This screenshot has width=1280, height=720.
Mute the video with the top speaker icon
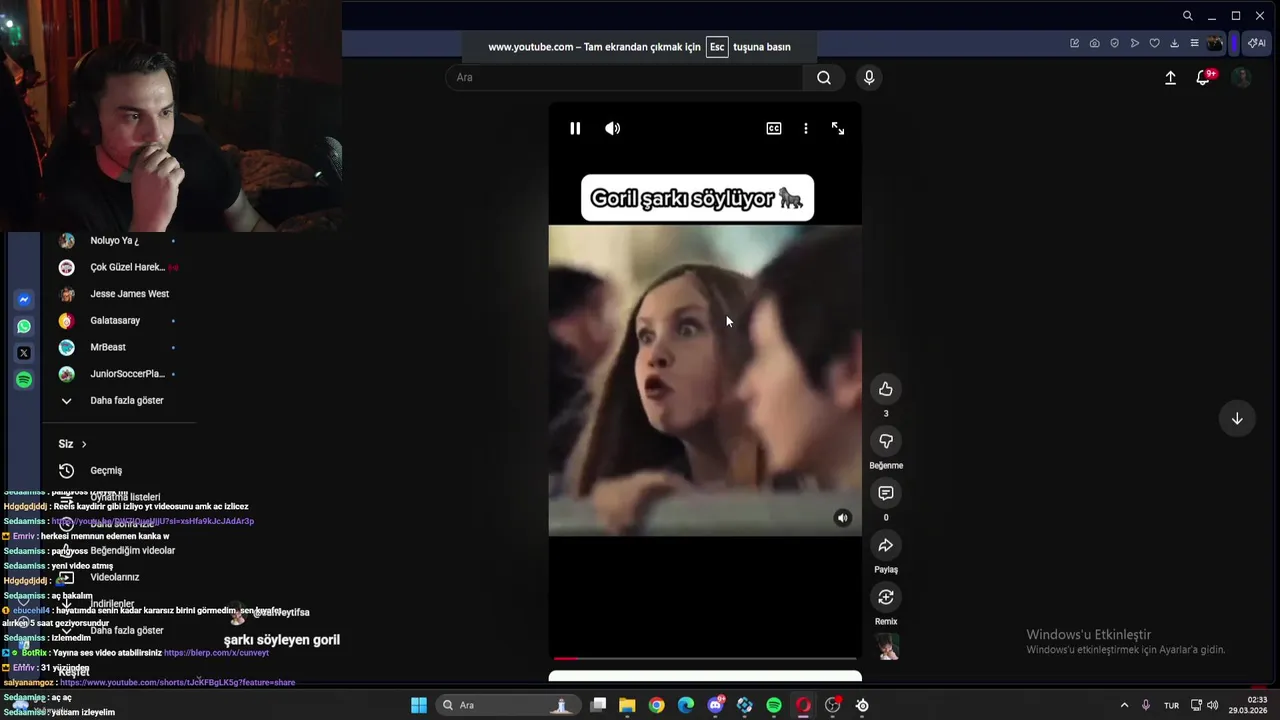tap(612, 128)
